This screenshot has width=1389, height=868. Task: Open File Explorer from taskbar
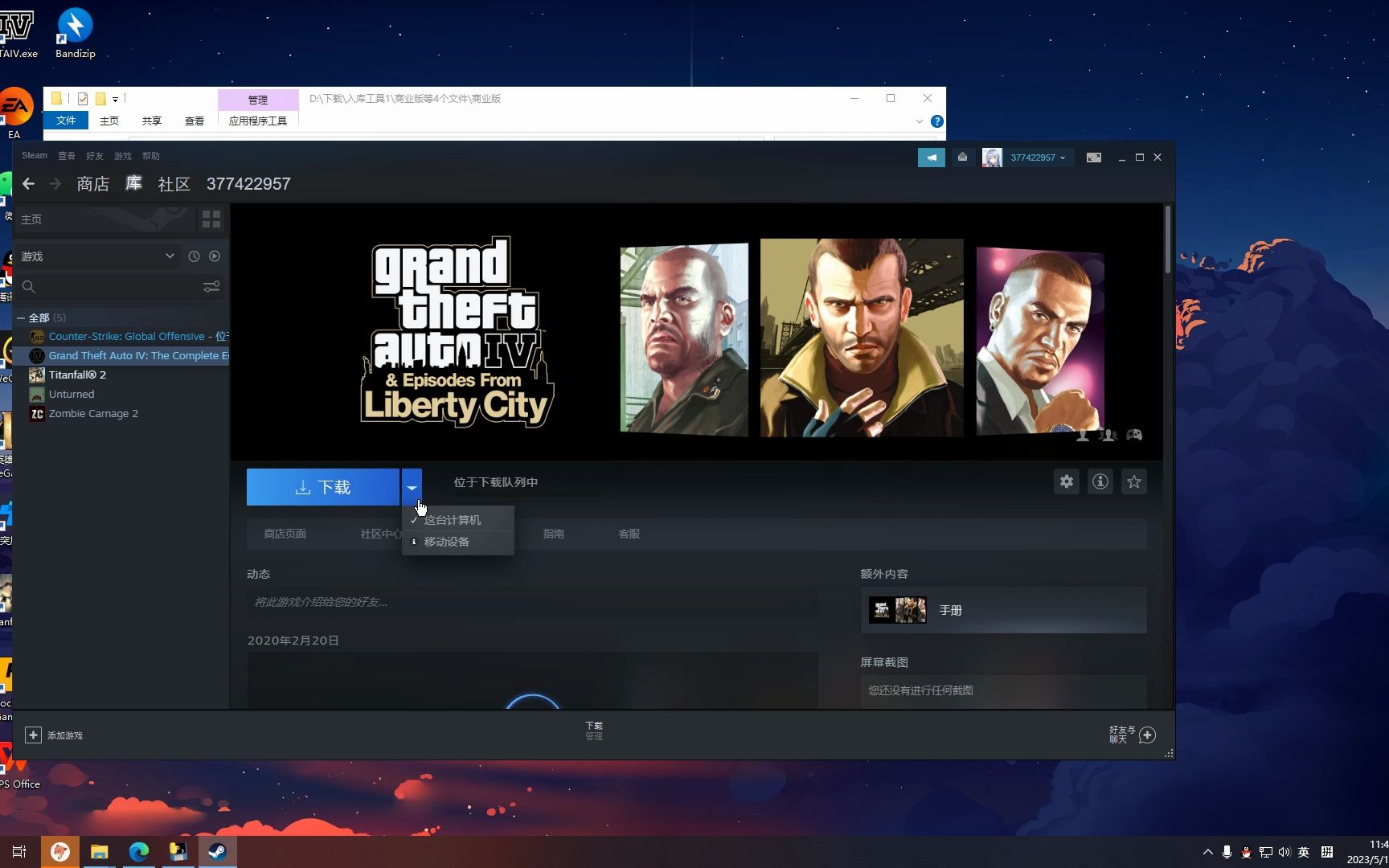click(x=100, y=852)
